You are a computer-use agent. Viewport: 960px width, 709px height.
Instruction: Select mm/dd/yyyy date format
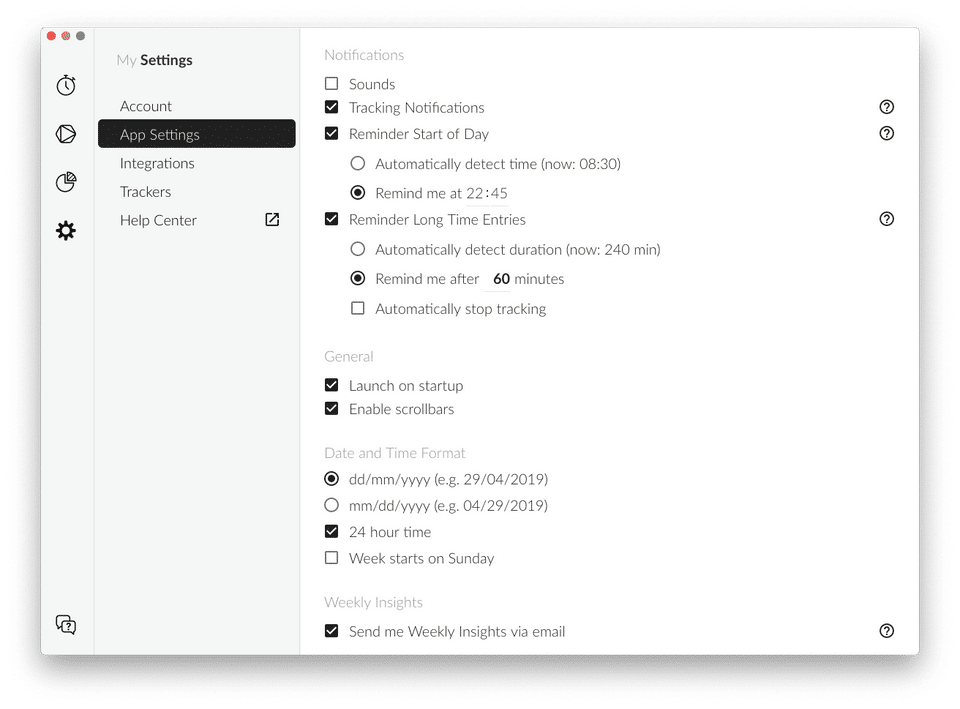click(332, 505)
